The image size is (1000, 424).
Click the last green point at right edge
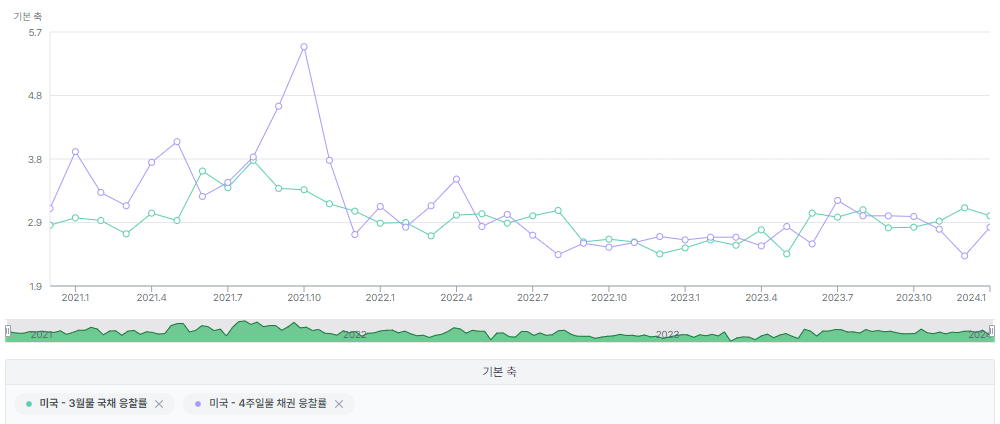[x=989, y=216]
